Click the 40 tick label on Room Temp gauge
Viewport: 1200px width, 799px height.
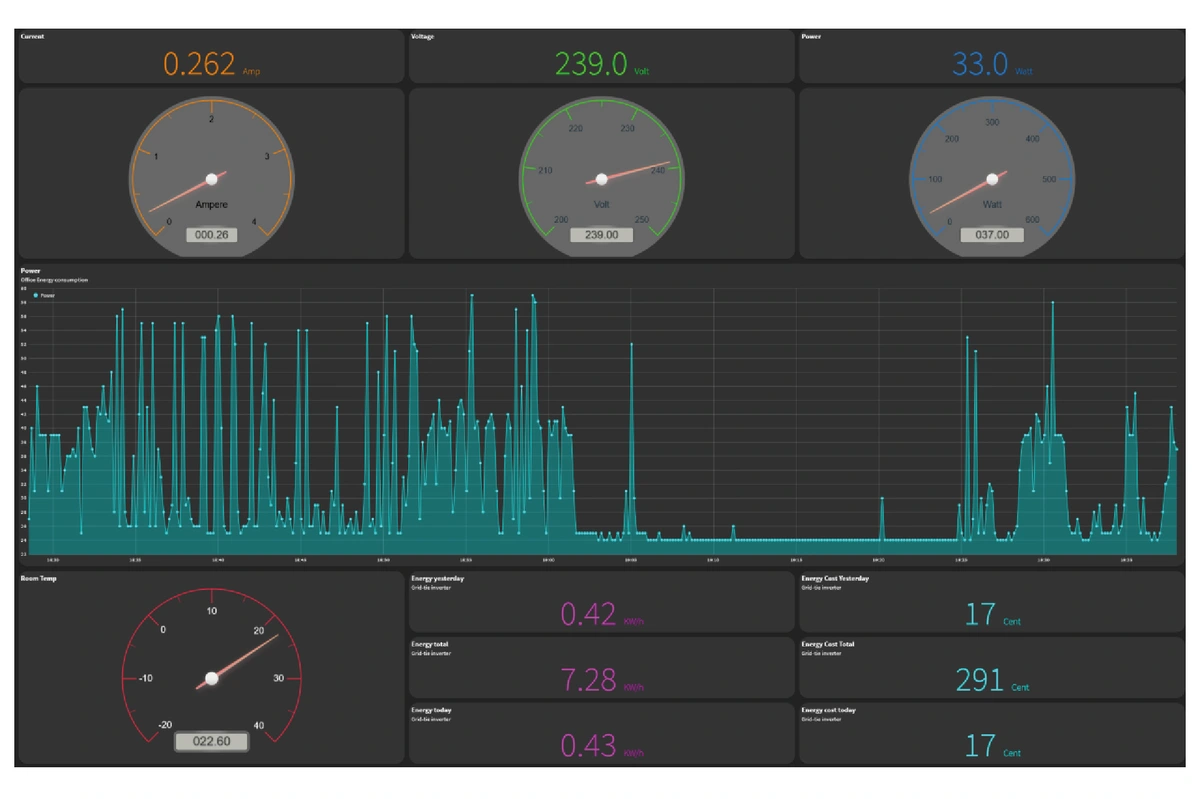259,725
